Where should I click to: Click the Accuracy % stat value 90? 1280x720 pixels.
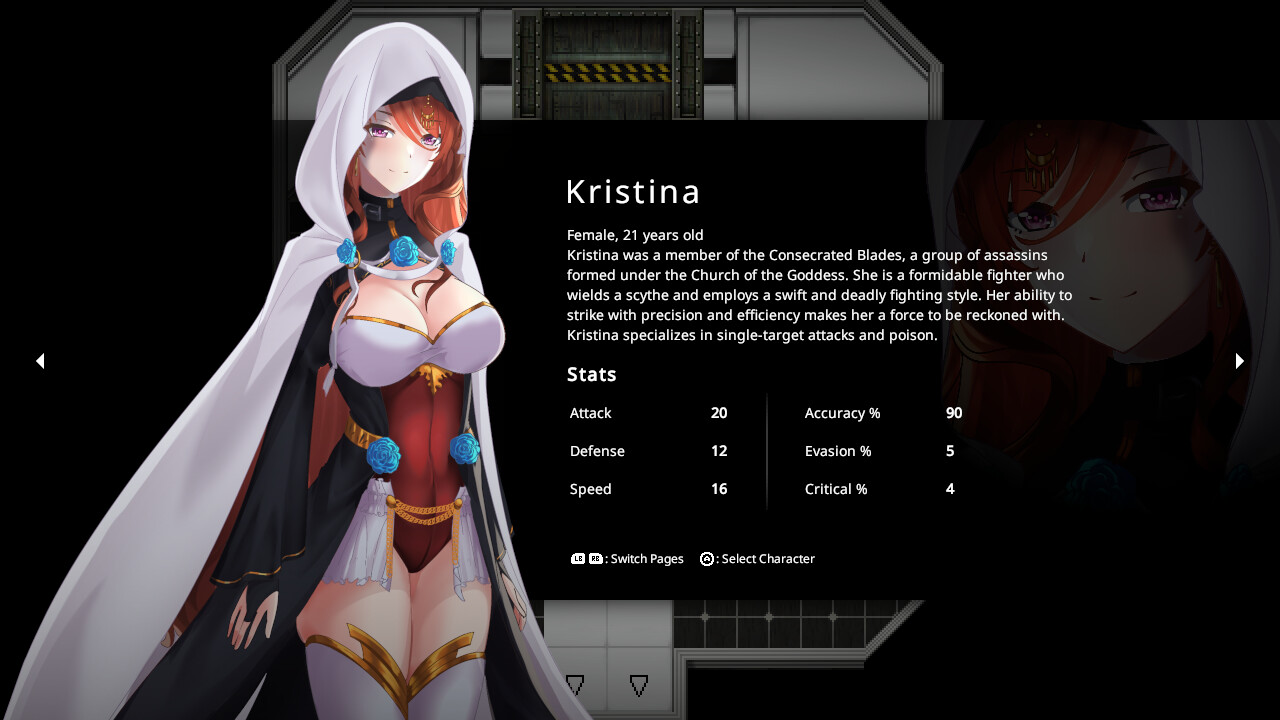point(953,413)
